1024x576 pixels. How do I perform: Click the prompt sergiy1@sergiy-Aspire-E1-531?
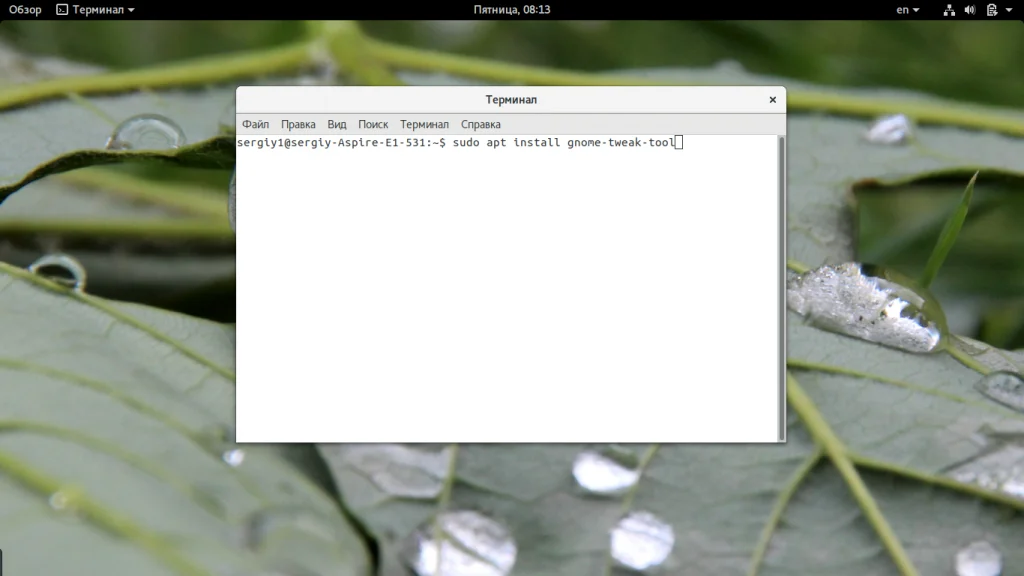[332, 142]
